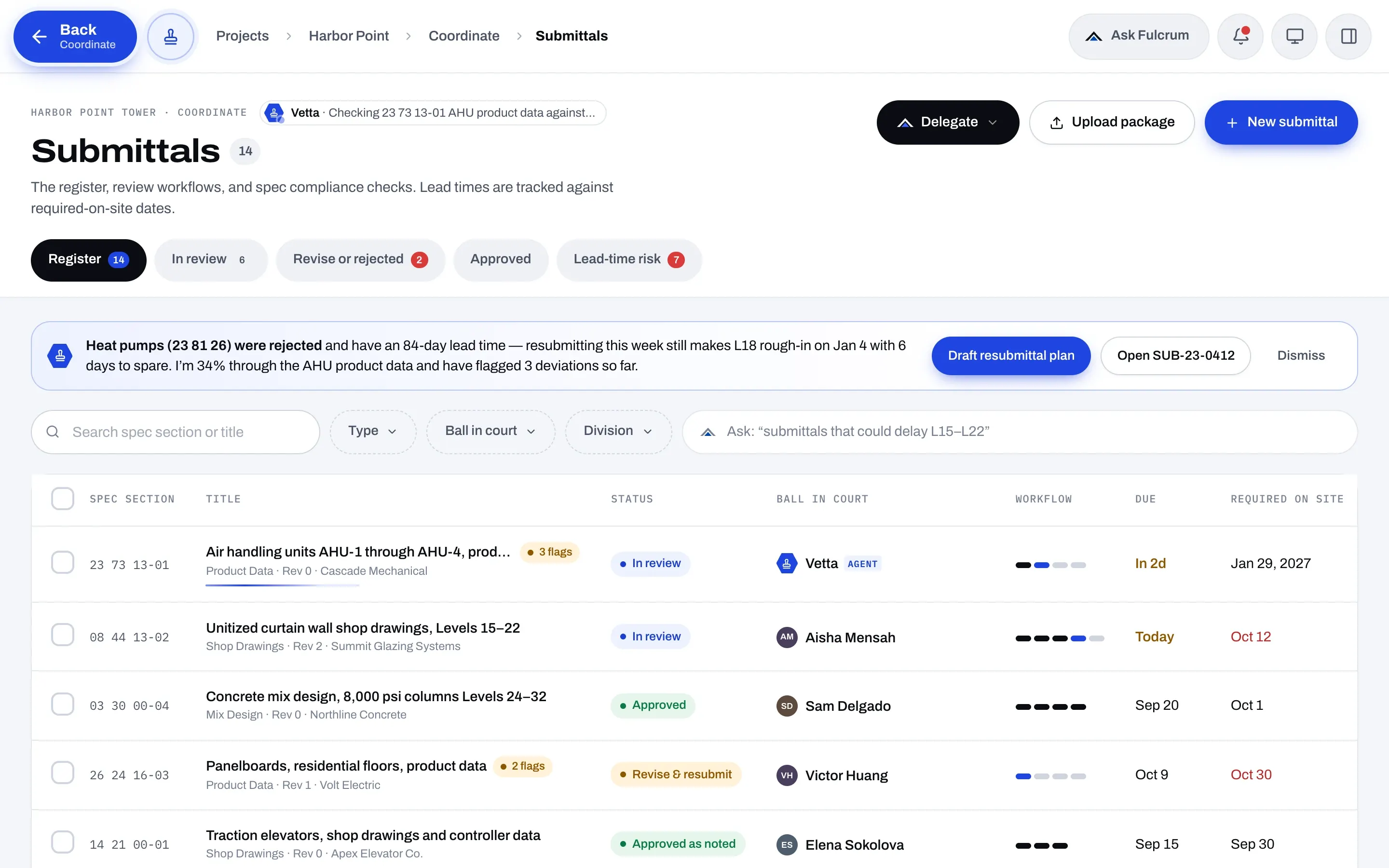The image size is (1389, 868).
Task: Click the 3 flags badge on AHU row
Action: (x=549, y=552)
